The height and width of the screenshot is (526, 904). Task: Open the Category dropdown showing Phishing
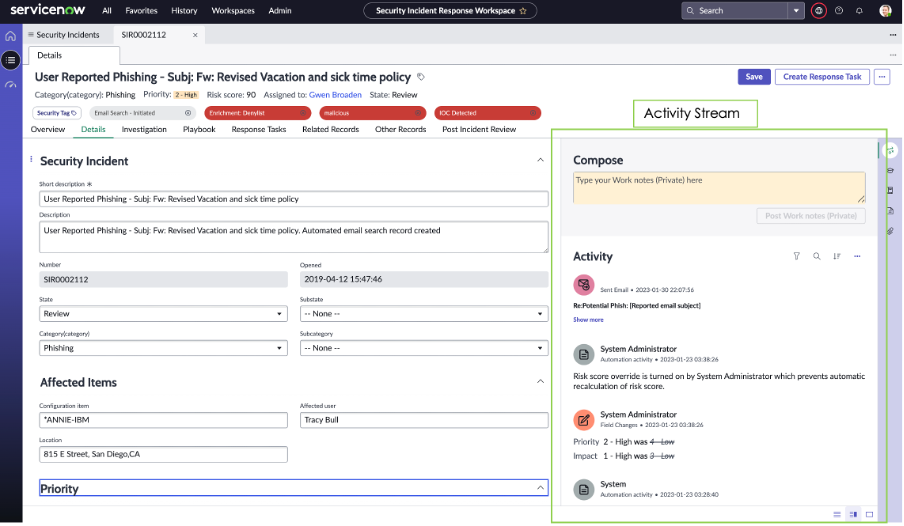tap(163, 348)
